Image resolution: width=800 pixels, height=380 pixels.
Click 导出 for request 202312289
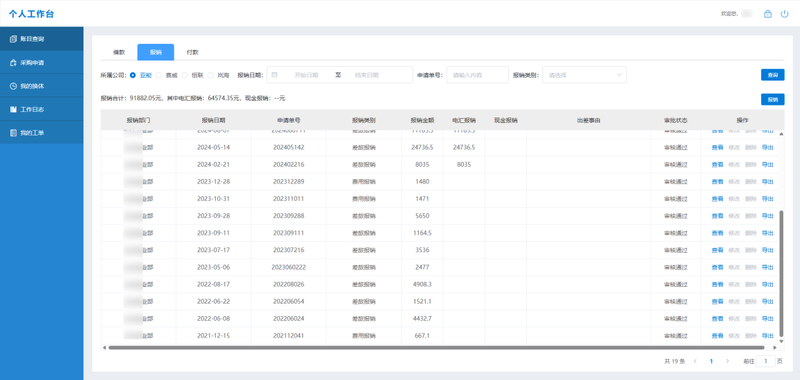tap(767, 182)
